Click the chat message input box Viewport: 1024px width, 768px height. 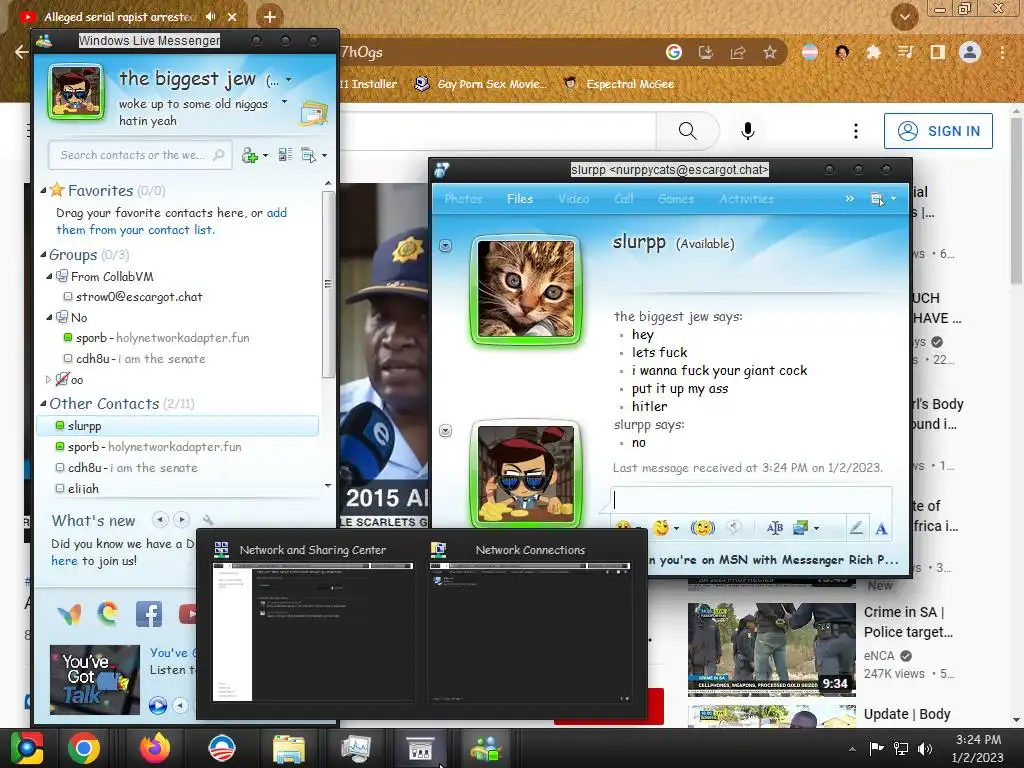pyautogui.click(x=751, y=500)
